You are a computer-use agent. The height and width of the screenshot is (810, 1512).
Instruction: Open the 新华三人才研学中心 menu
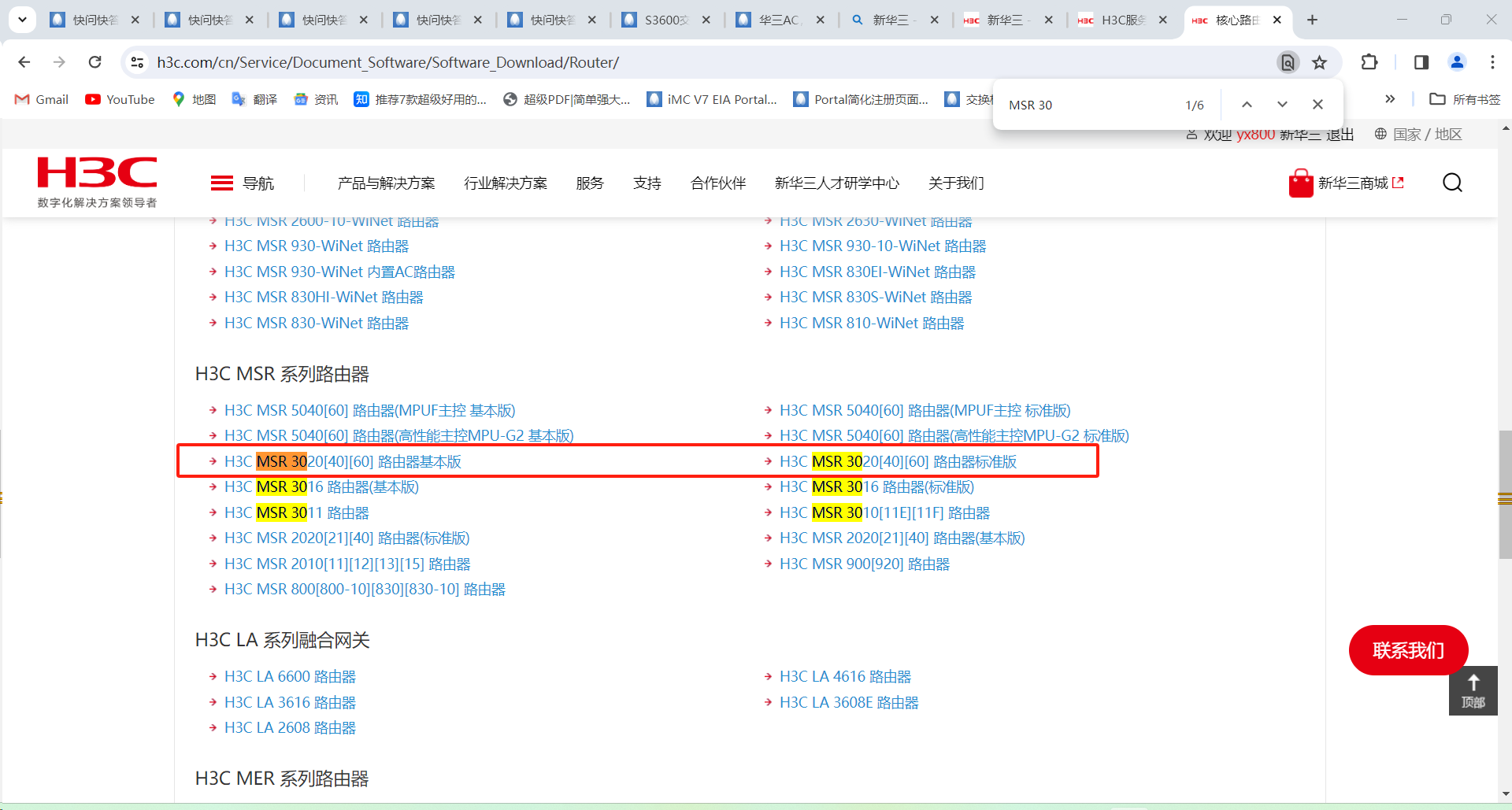click(837, 183)
